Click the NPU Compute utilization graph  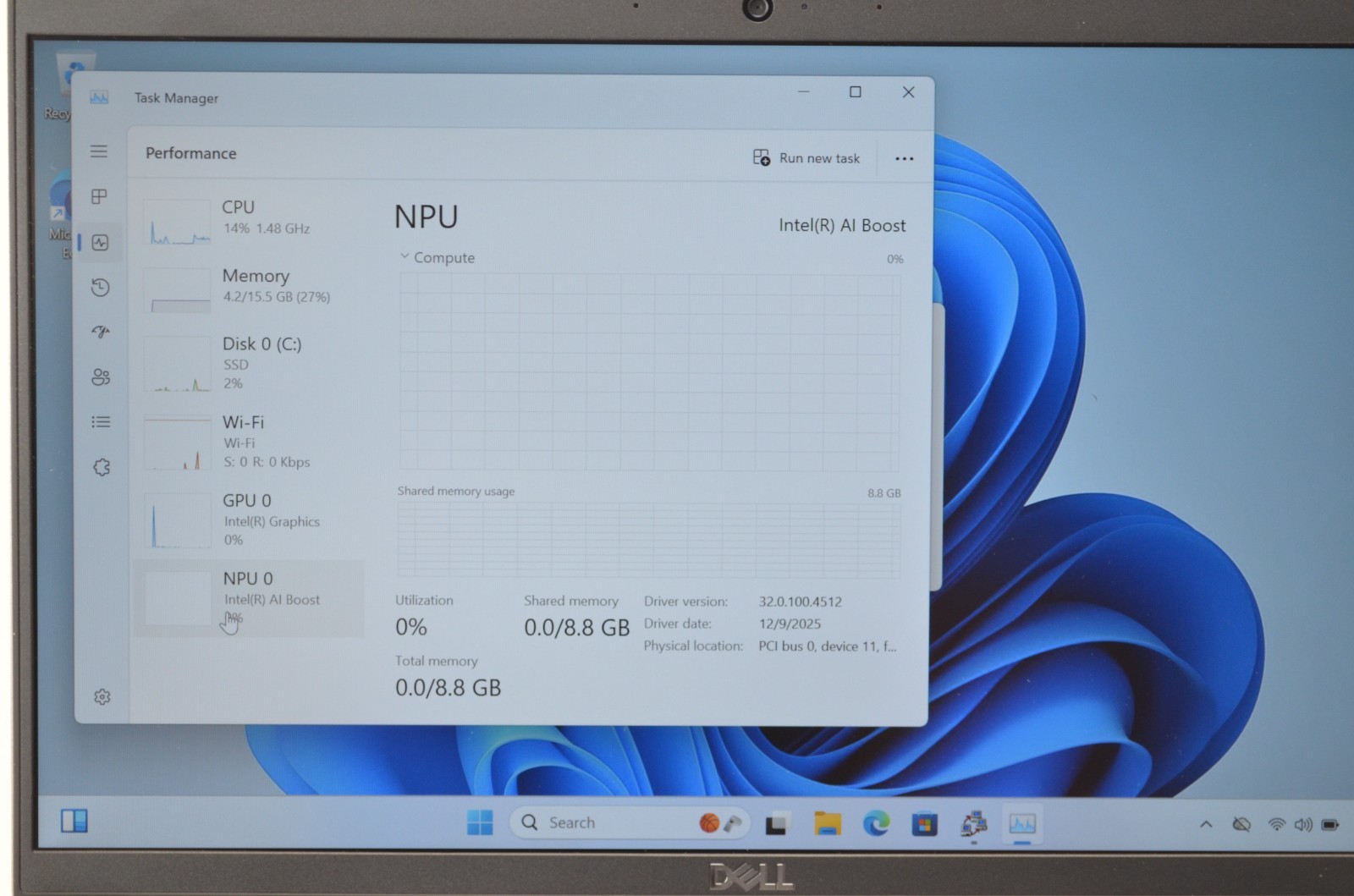649,371
